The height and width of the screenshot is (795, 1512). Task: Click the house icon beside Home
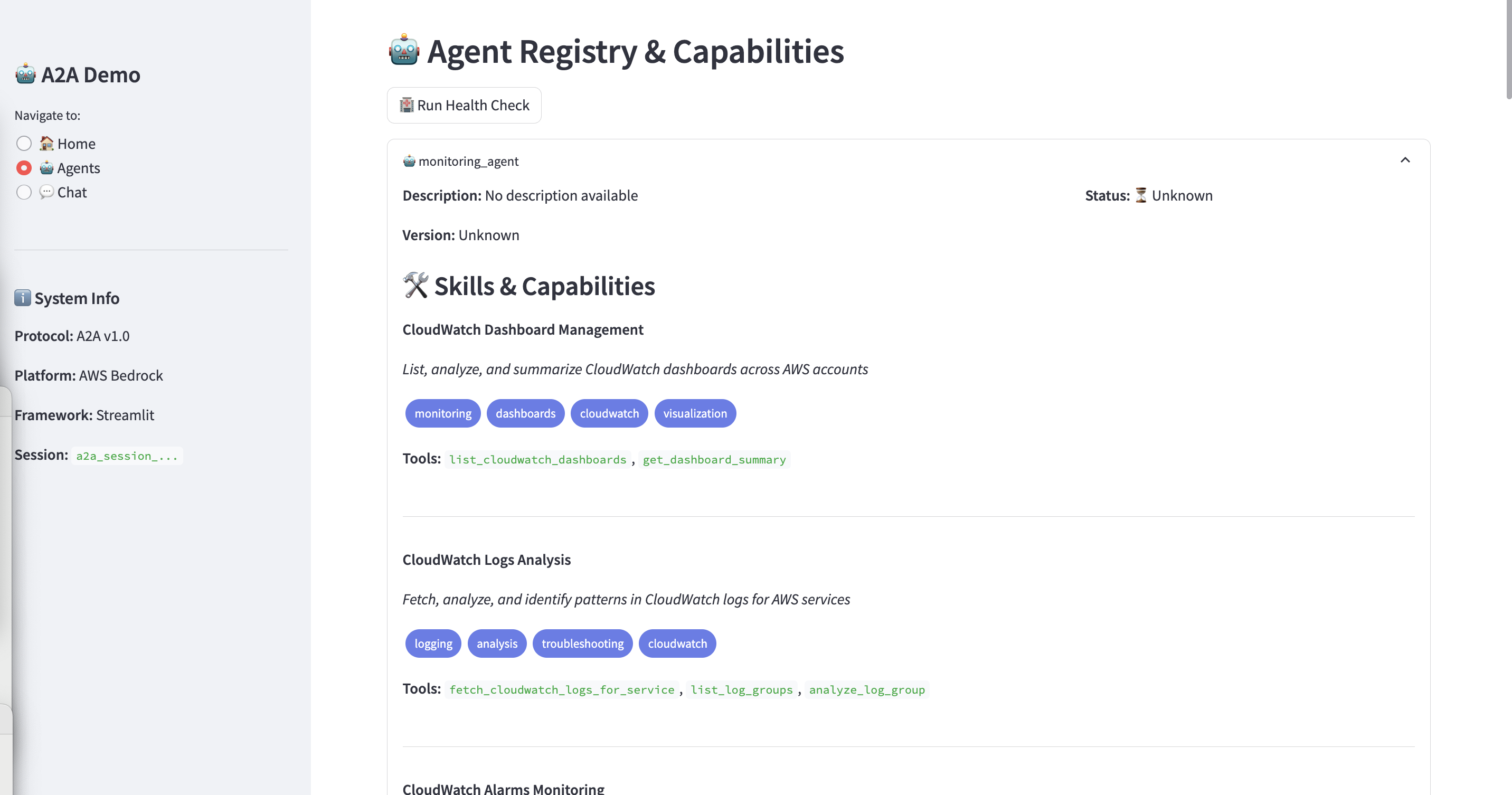pos(46,143)
